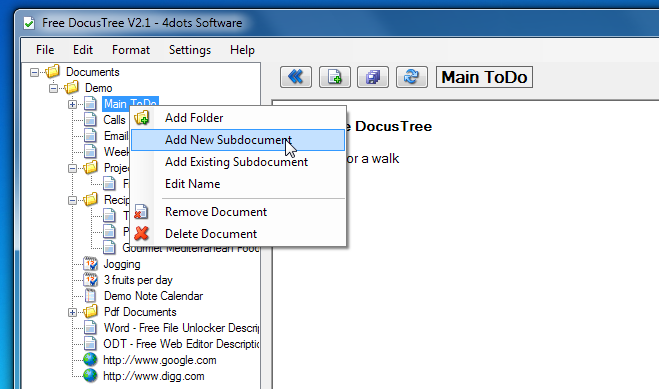659x389 pixels.
Task: Click the new document toolbar icon
Action: 335,77
